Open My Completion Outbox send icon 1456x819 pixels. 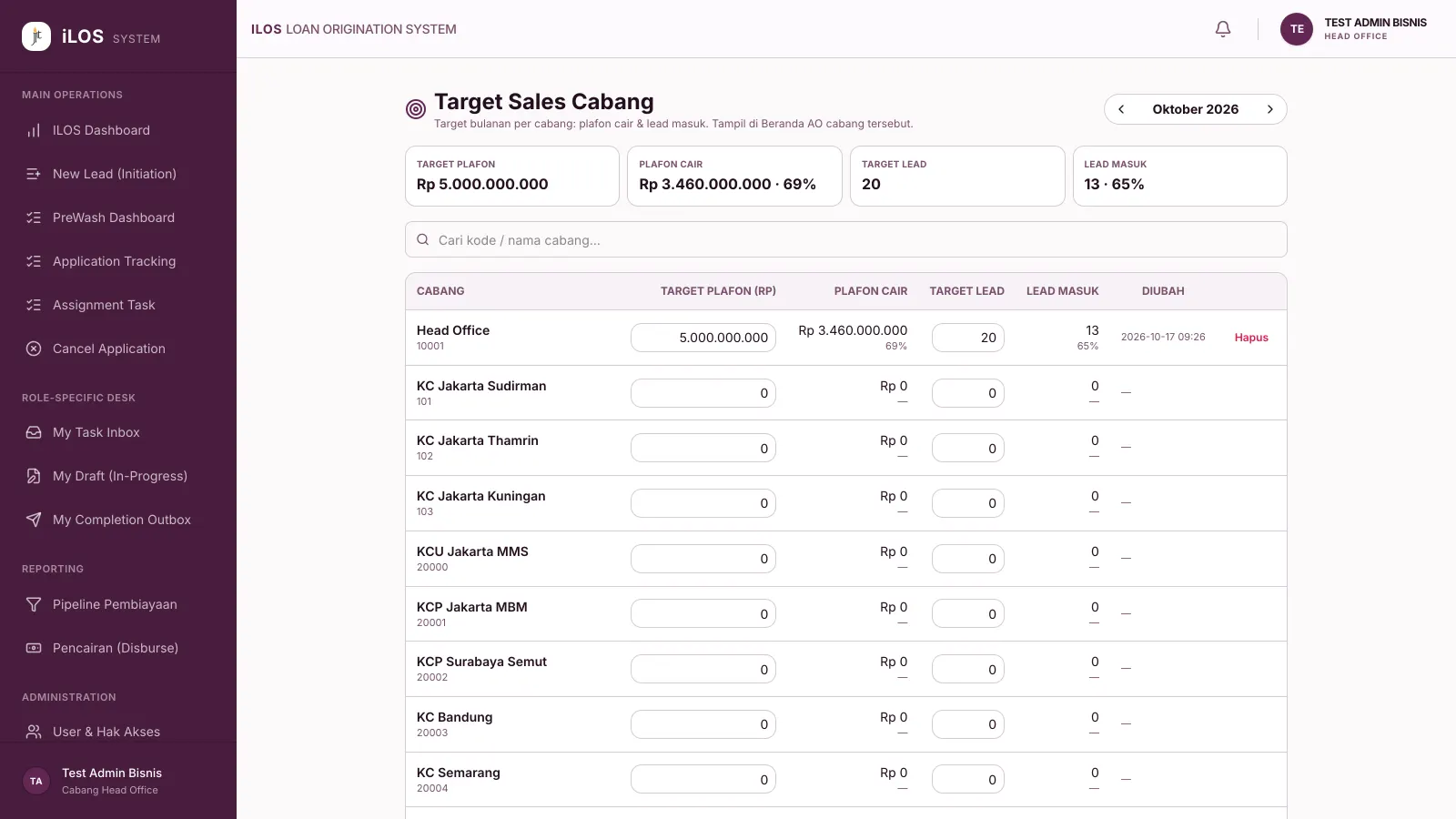tap(34, 520)
